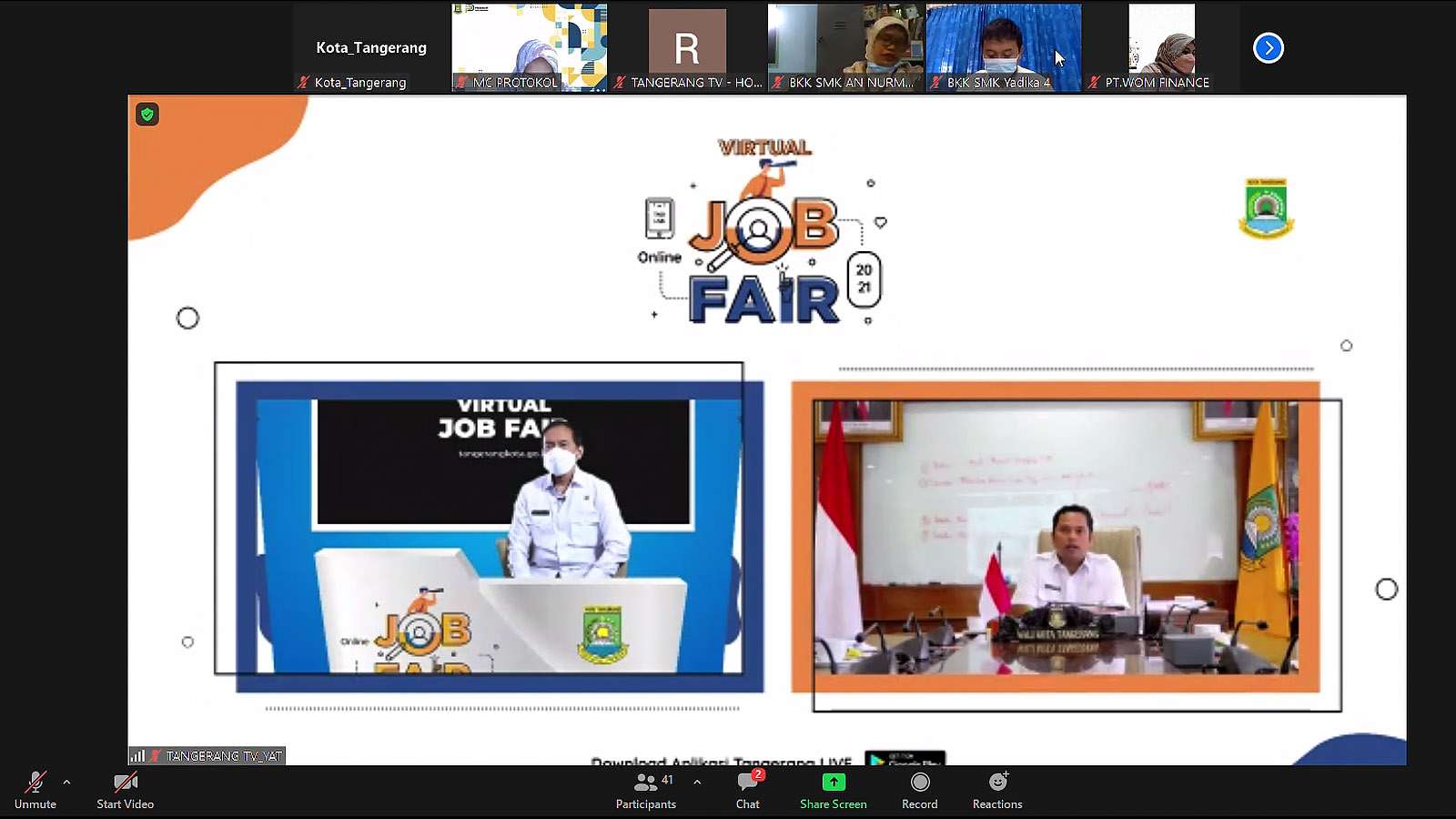1456x819 pixels.
Task: Open the Participants panel
Action: [x=646, y=790]
